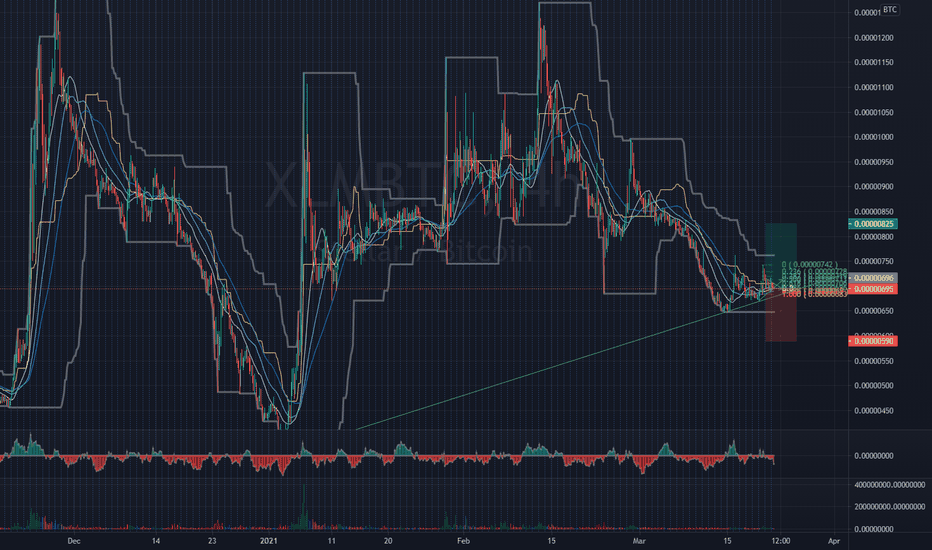Click the 0.00001050 price axis value
932x550 pixels.
coord(874,112)
